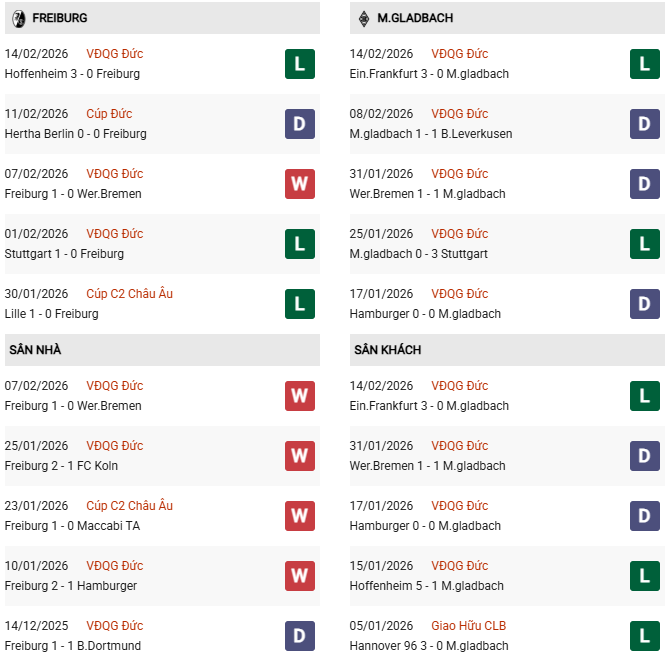Click the D badge for M.gladbach 1-1 B.Leverkusen
666x659 pixels.
(x=645, y=124)
